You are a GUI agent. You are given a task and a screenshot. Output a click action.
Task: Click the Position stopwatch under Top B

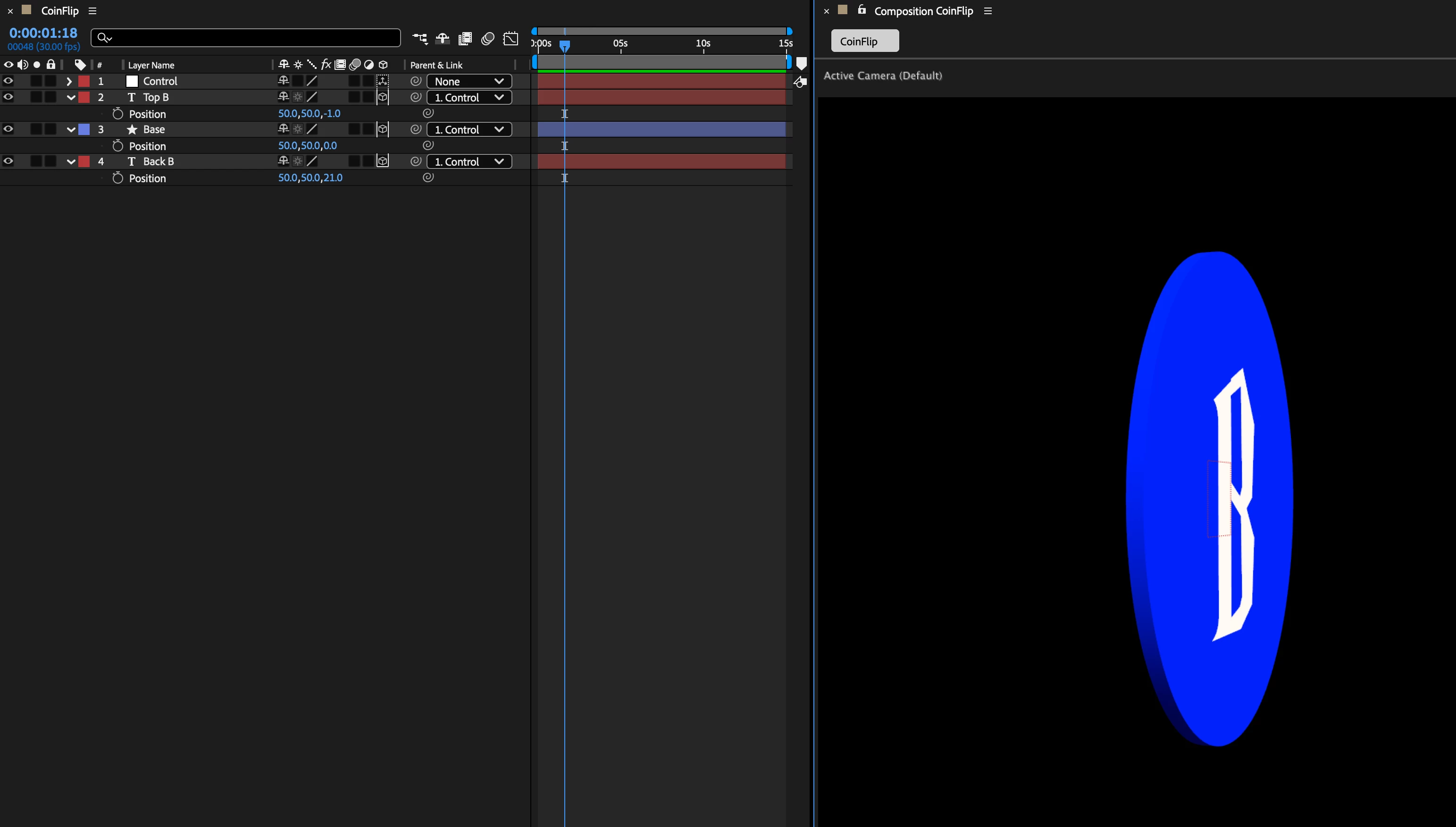click(x=117, y=114)
